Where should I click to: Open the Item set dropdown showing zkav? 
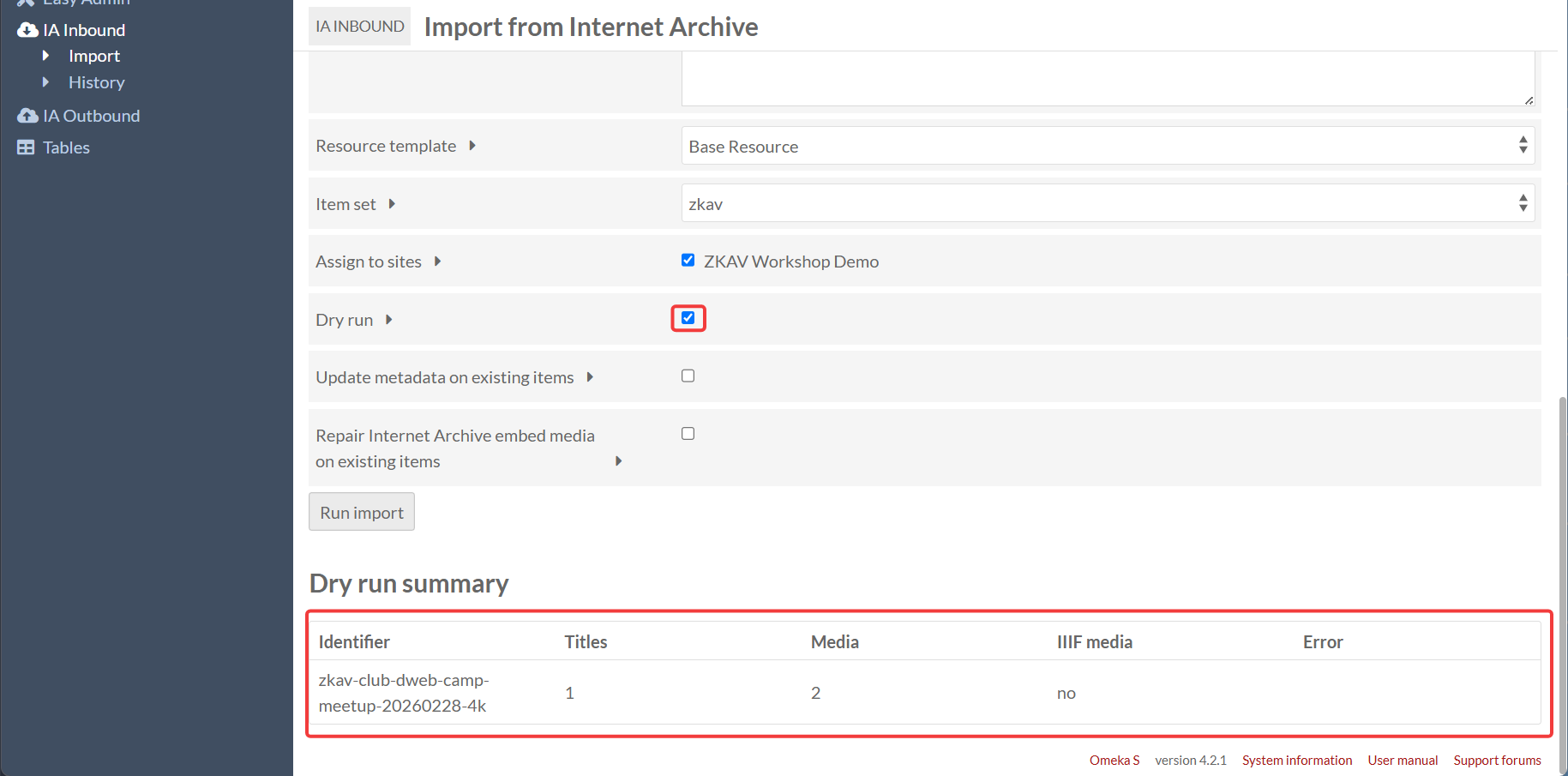[1108, 203]
